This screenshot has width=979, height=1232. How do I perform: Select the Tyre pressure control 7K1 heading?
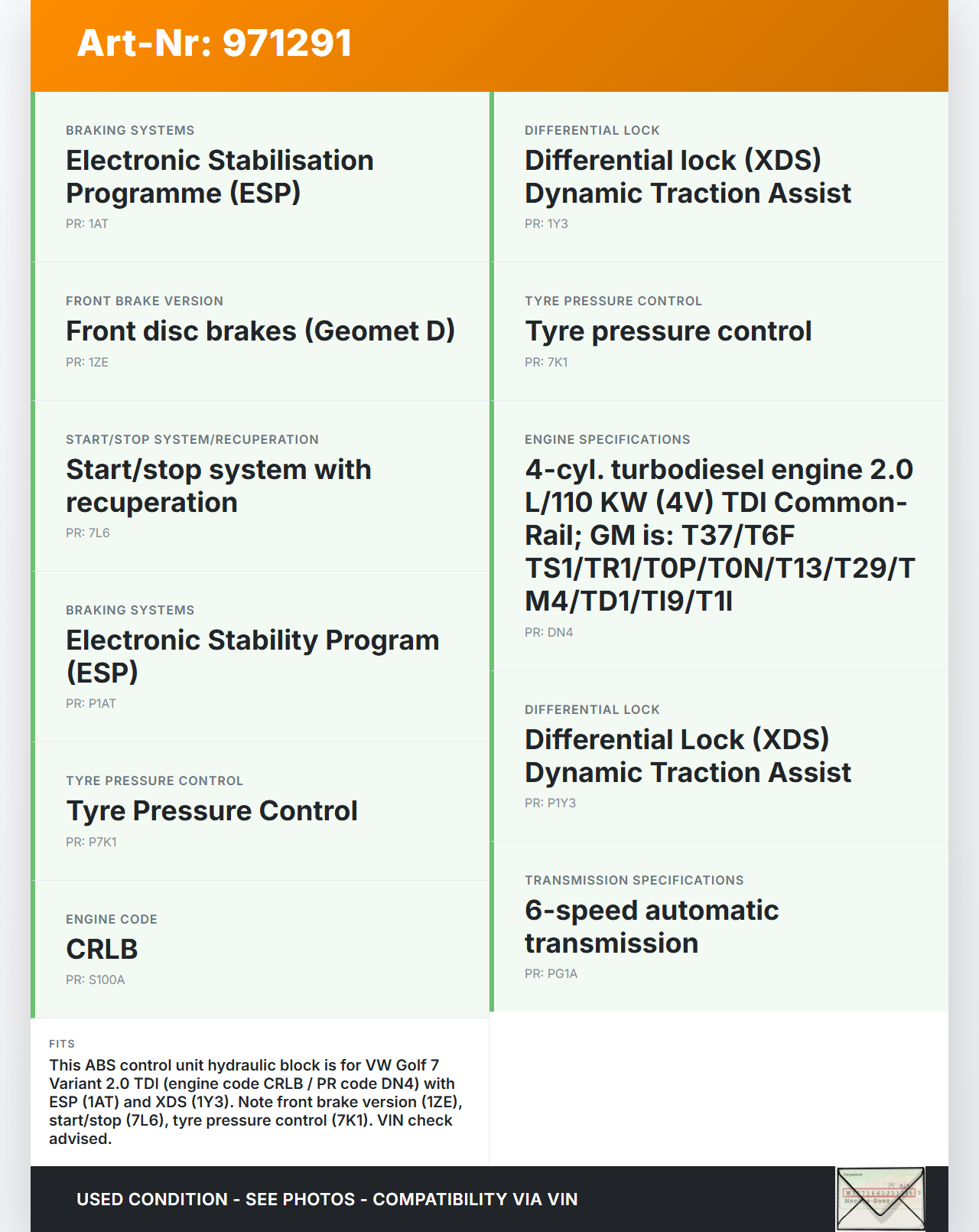668,331
